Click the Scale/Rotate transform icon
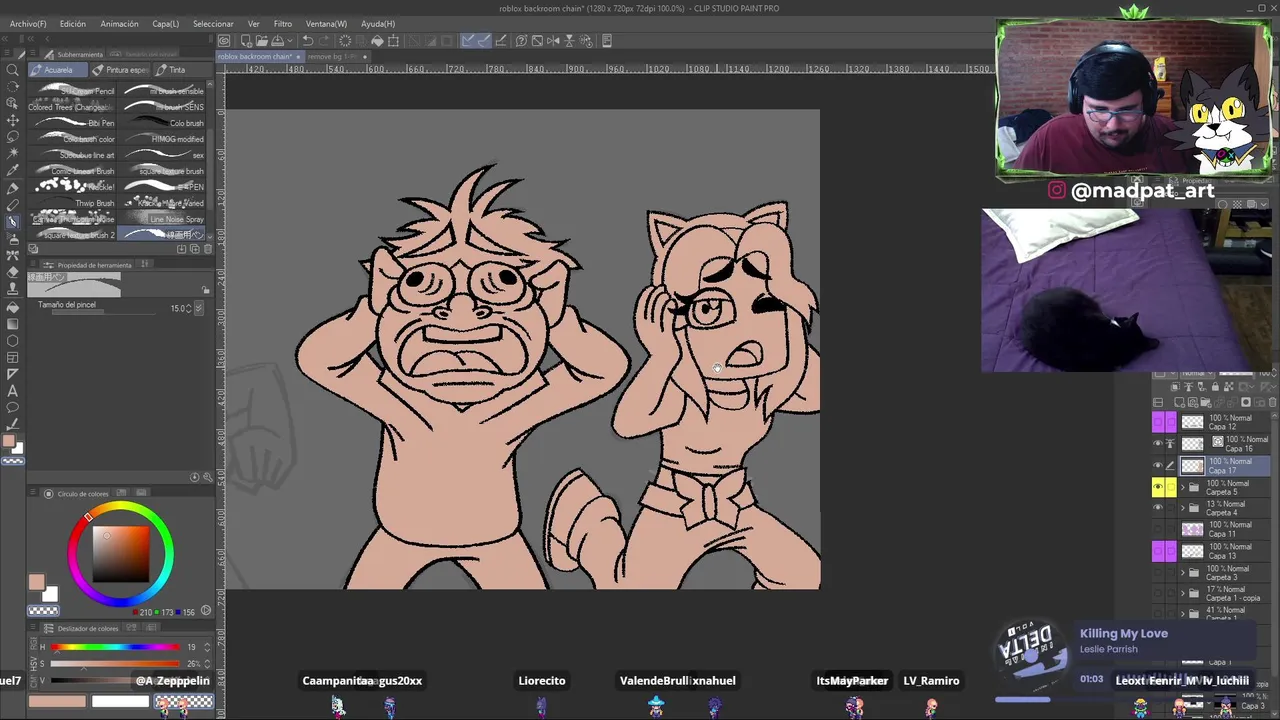This screenshot has height=720, width=1280. point(393,41)
